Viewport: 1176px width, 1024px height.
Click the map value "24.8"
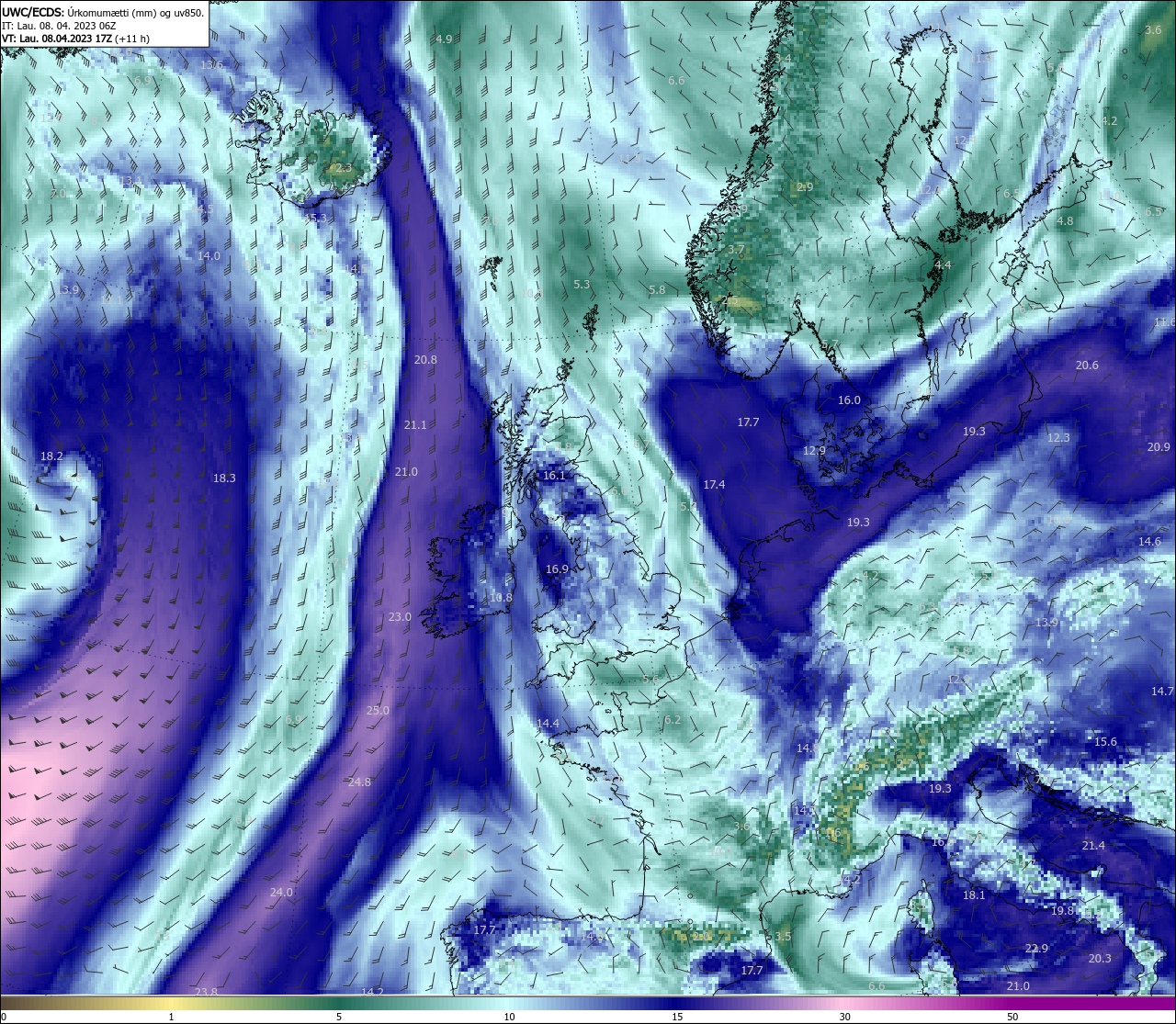[x=359, y=782]
